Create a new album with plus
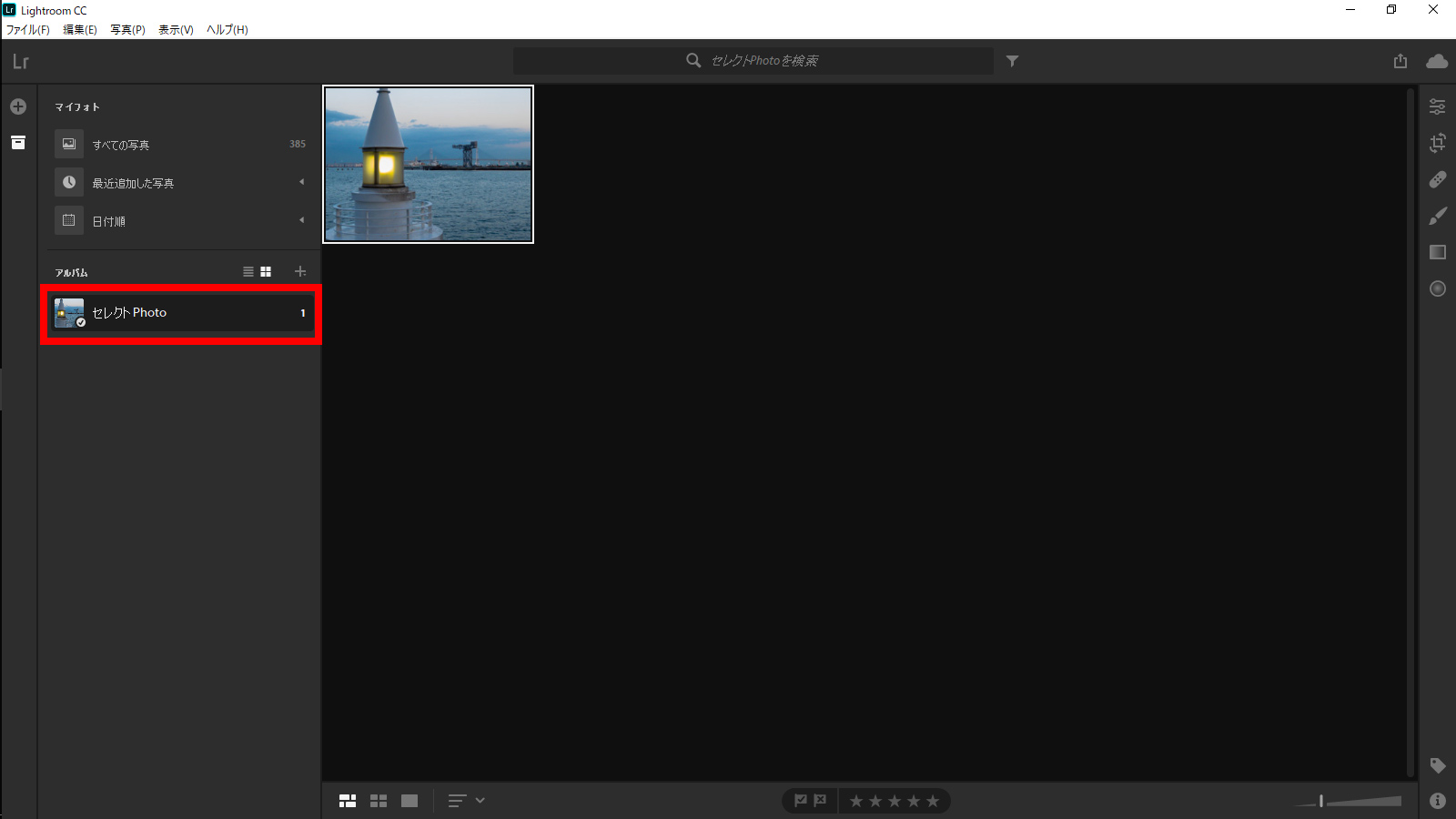 pos(300,271)
